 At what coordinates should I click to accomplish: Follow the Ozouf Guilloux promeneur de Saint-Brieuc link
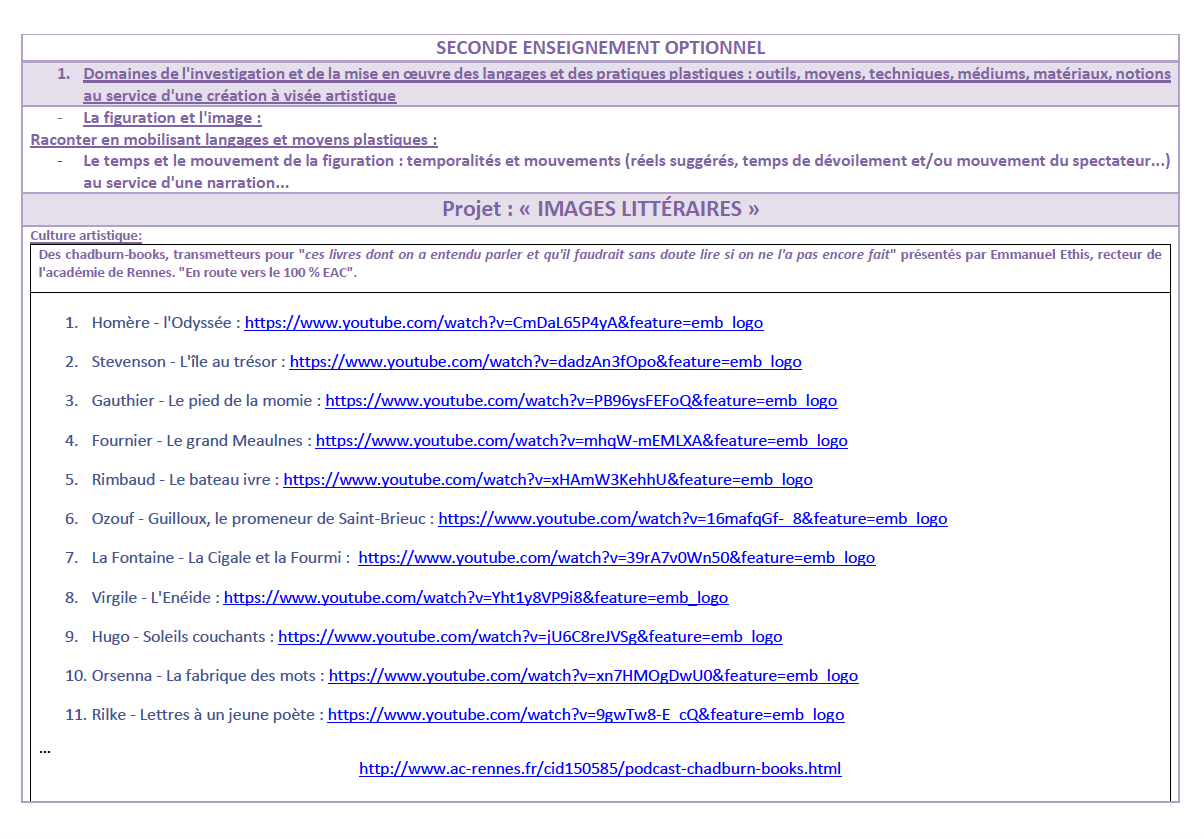692,519
